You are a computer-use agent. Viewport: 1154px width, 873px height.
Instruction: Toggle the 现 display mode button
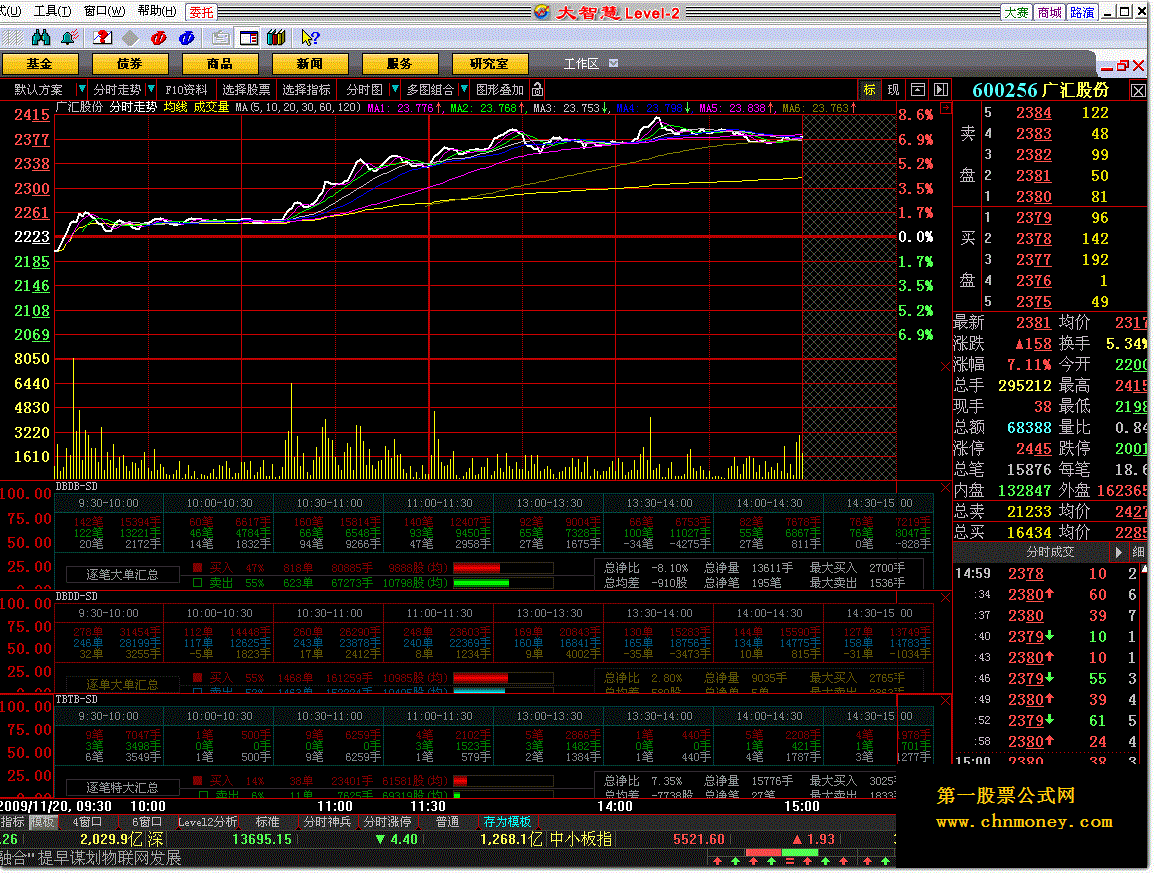click(893, 90)
